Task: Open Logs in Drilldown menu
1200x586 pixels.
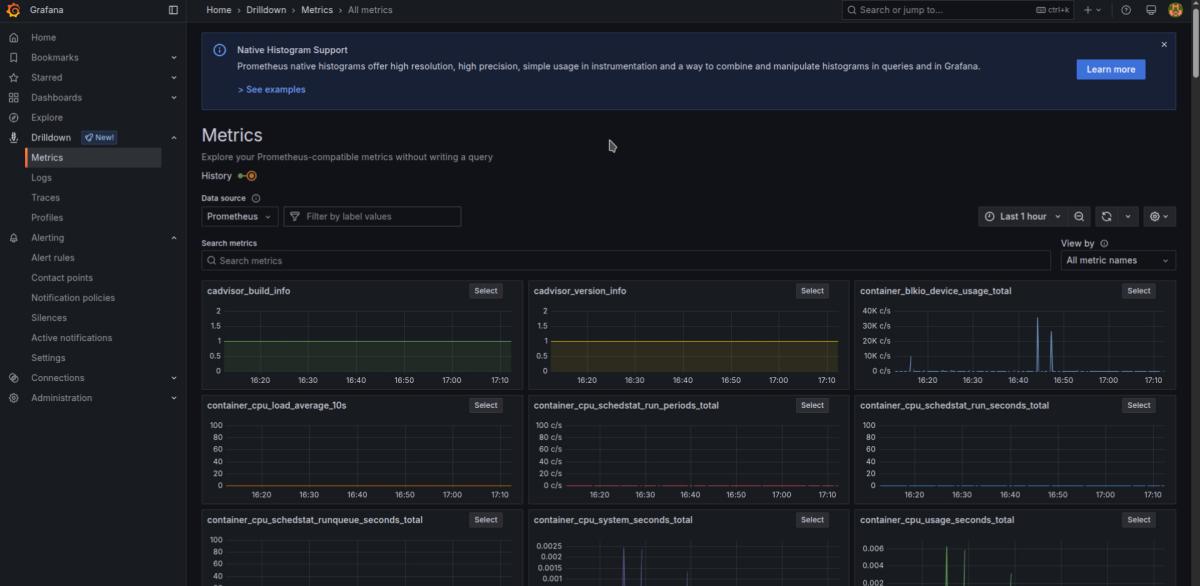Action: click(x=41, y=177)
